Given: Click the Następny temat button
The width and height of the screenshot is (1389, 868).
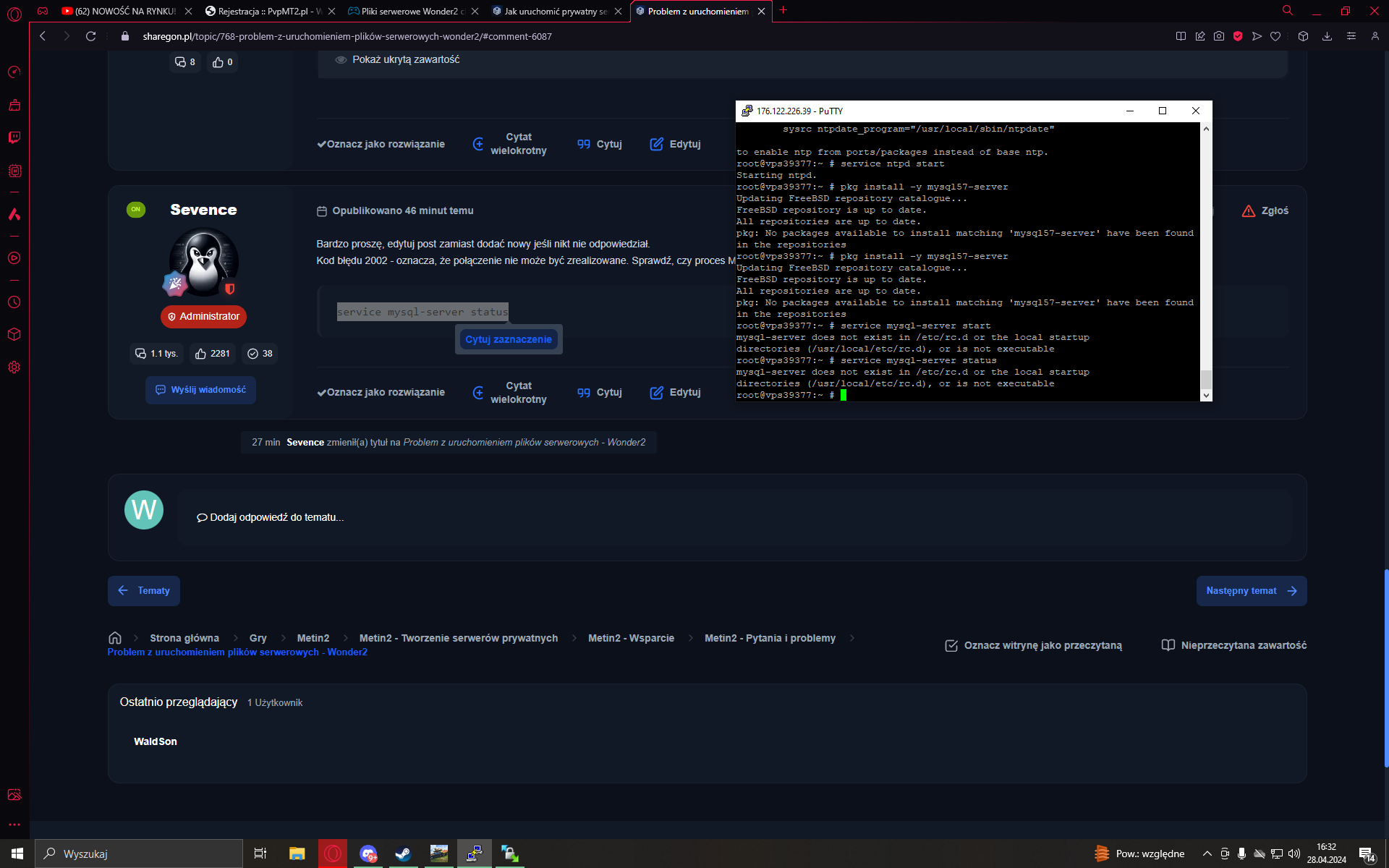Looking at the screenshot, I should (1251, 591).
